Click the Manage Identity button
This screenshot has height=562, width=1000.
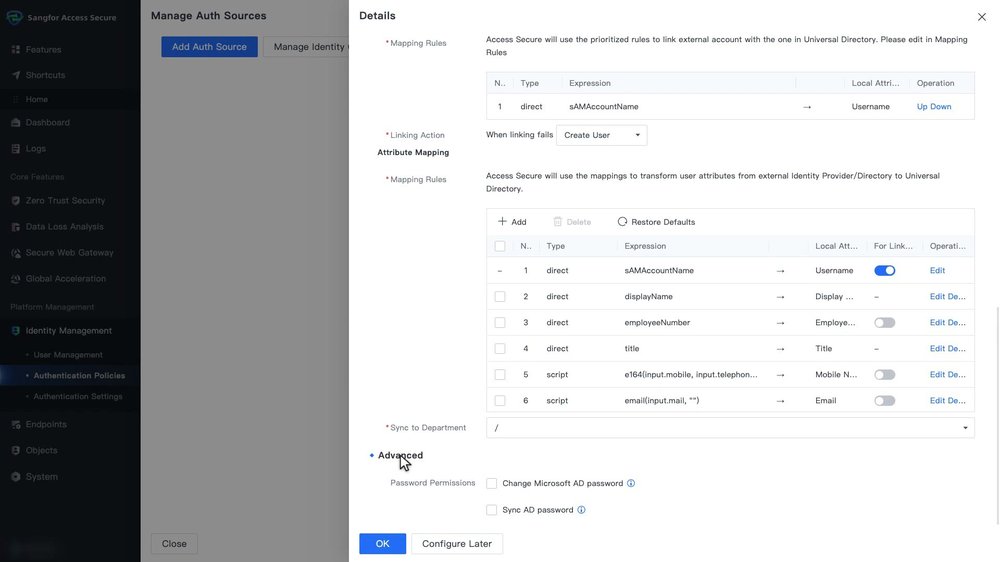306,47
